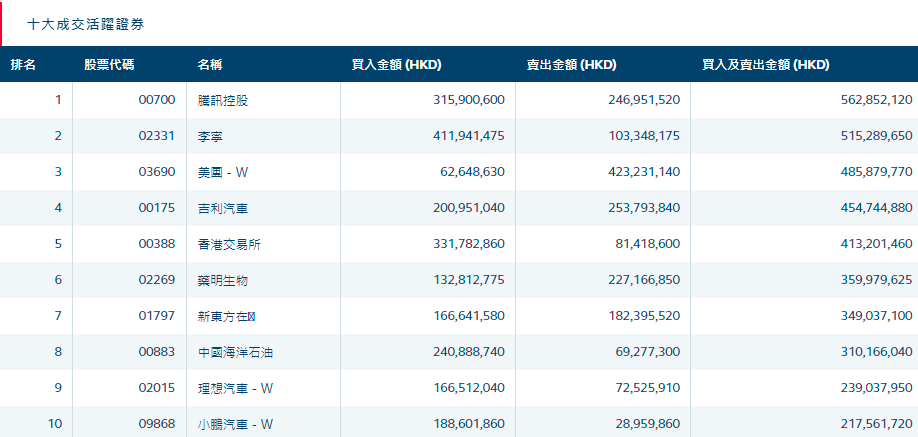Click the 十大成交活躍證券 section title
The image size is (918, 437).
coord(85,24)
